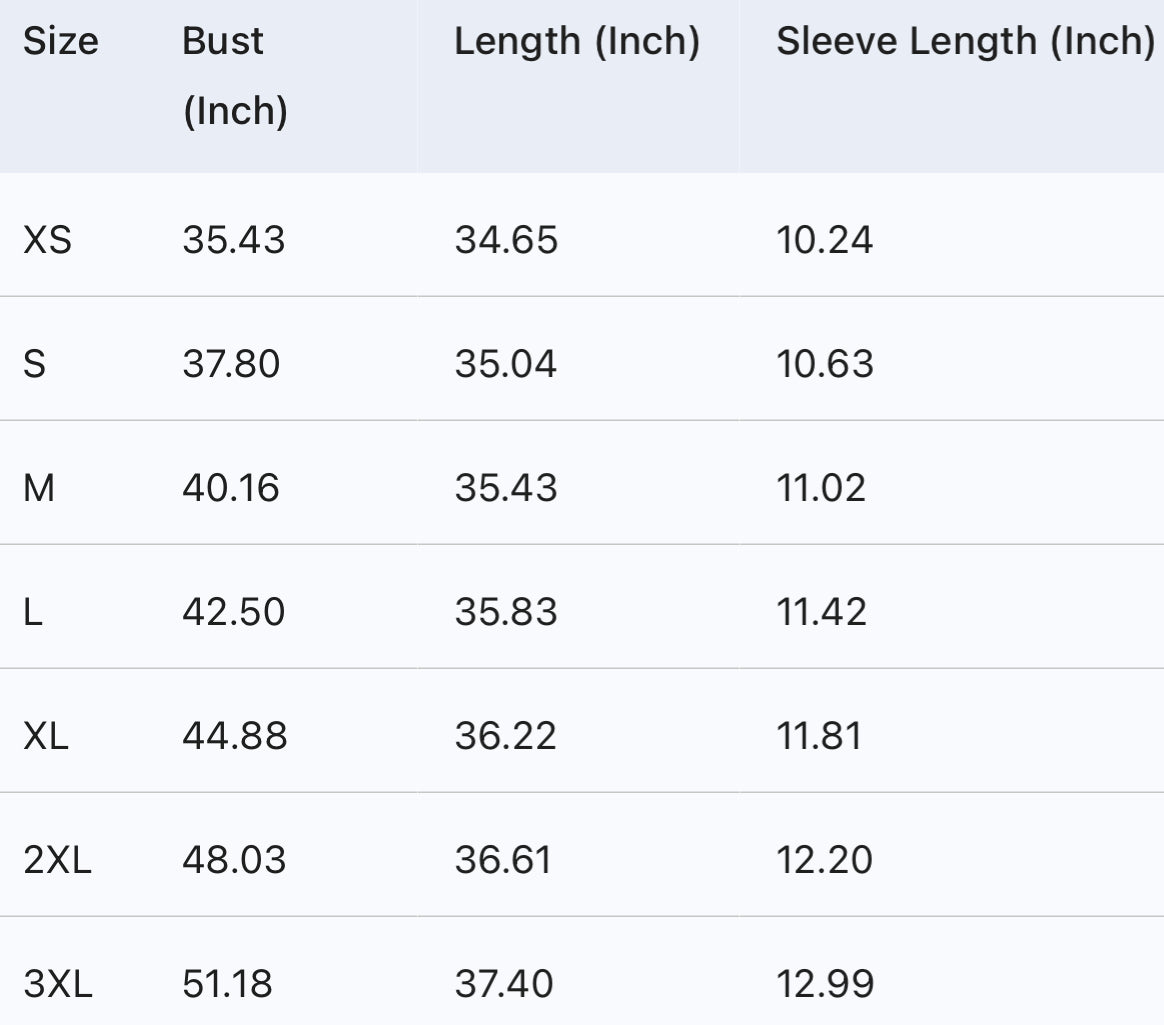The image size is (1164, 1025).
Task: Select the 2XL size row label
Action: click(x=57, y=860)
